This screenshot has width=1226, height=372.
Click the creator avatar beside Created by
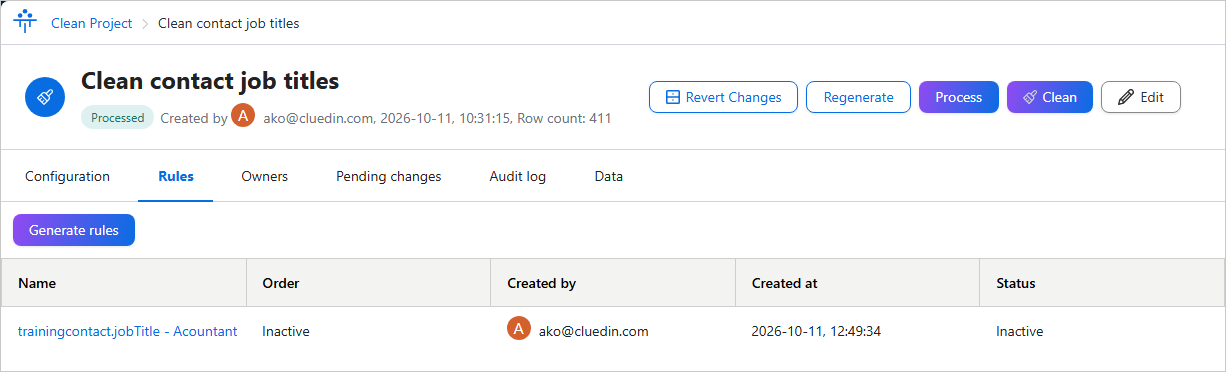click(x=243, y=115)
